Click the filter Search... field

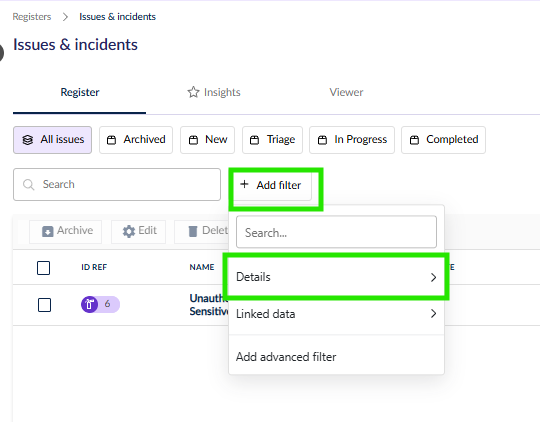click(336, 232)
